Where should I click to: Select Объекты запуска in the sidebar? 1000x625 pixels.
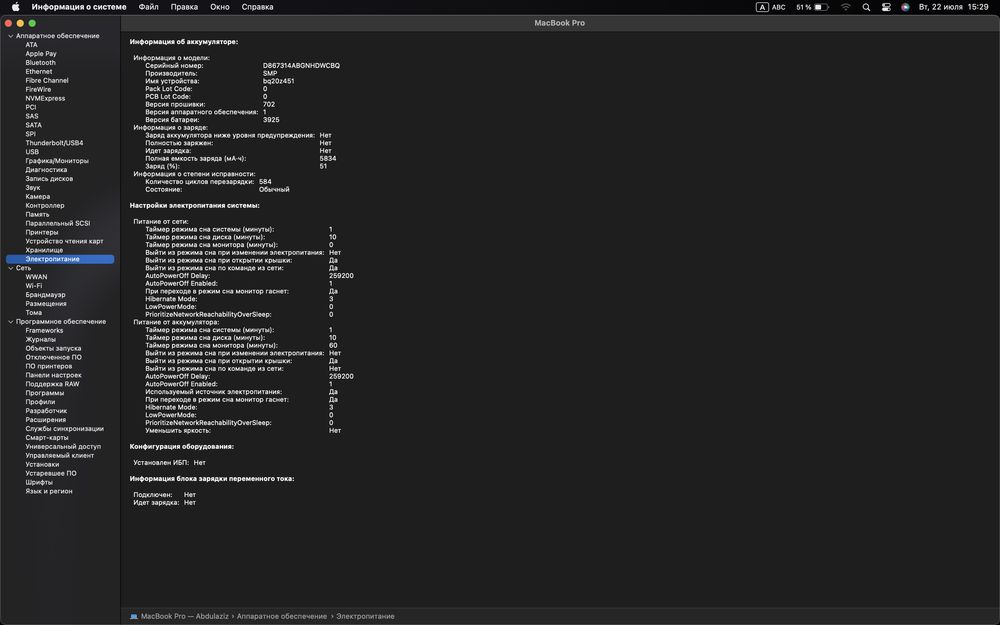53,348
